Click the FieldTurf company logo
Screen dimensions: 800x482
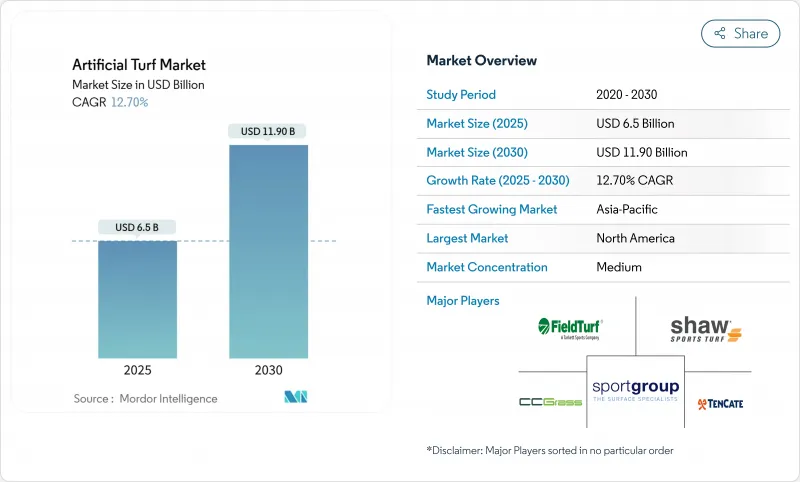[570, 327]
